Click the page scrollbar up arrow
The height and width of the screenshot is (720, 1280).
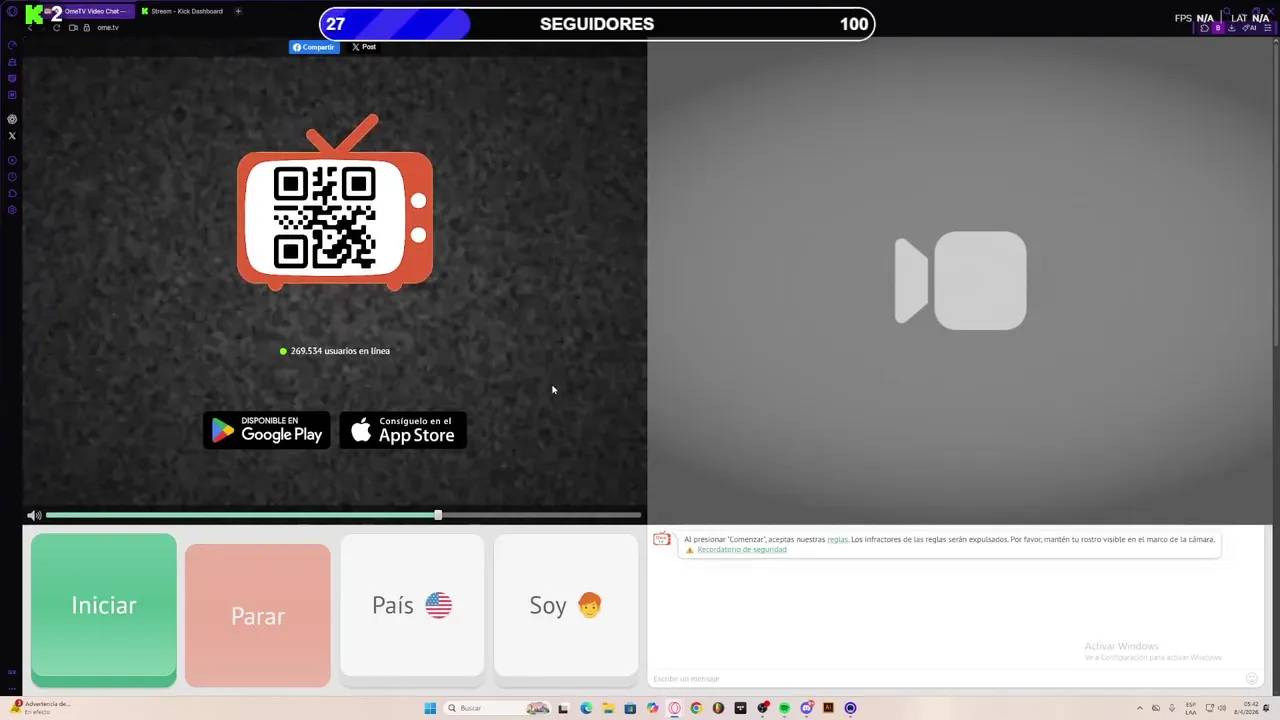click(x=1276, y=41)
